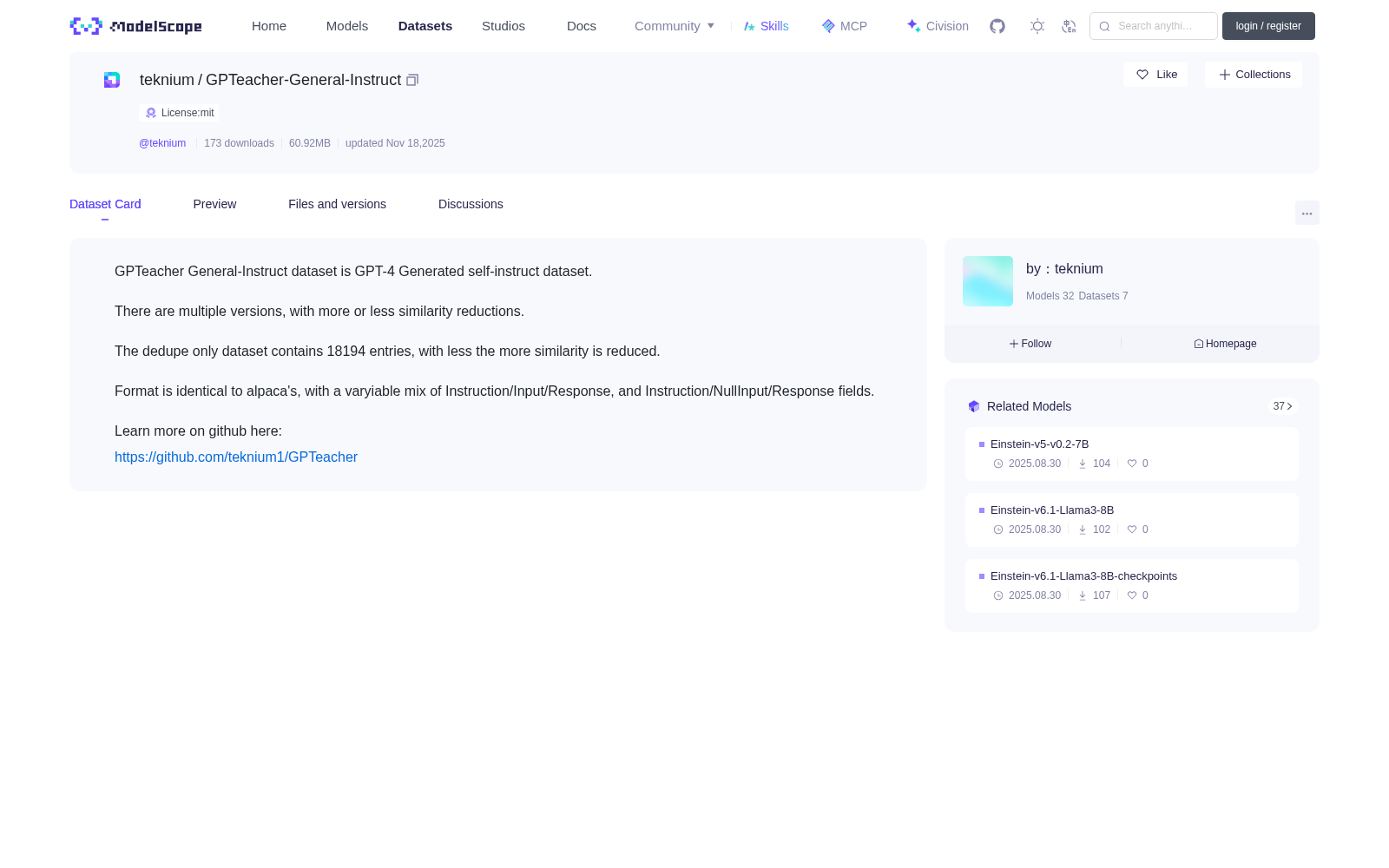Open the Civision page
The height and width of the screenshot is (868, 1389).
click(947, 26)
